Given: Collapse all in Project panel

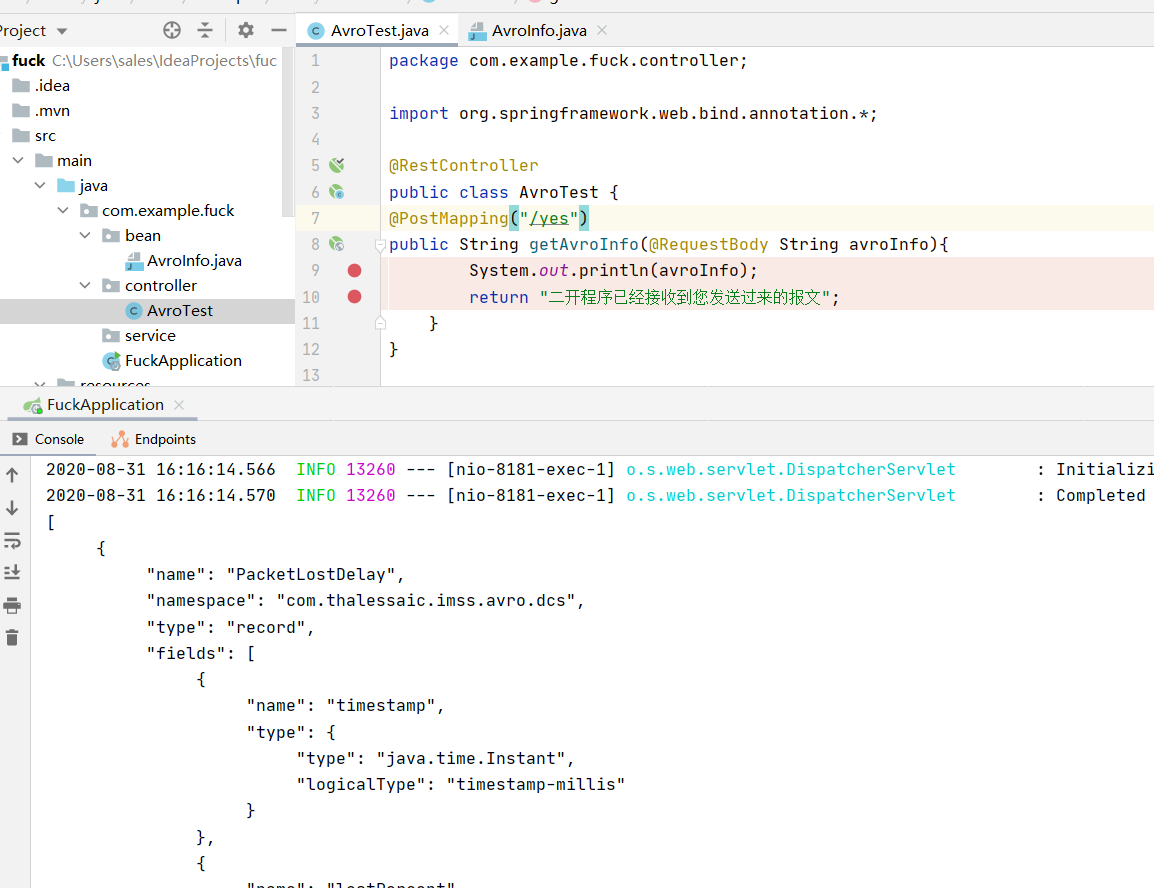Looking at the screenshot, I should click(205, 30).
